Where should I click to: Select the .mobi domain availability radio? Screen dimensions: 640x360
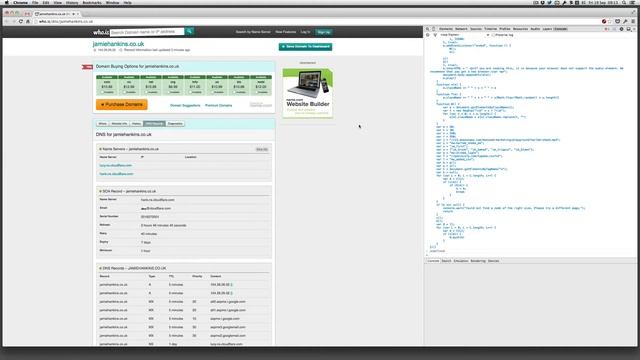tap(256, 92)
